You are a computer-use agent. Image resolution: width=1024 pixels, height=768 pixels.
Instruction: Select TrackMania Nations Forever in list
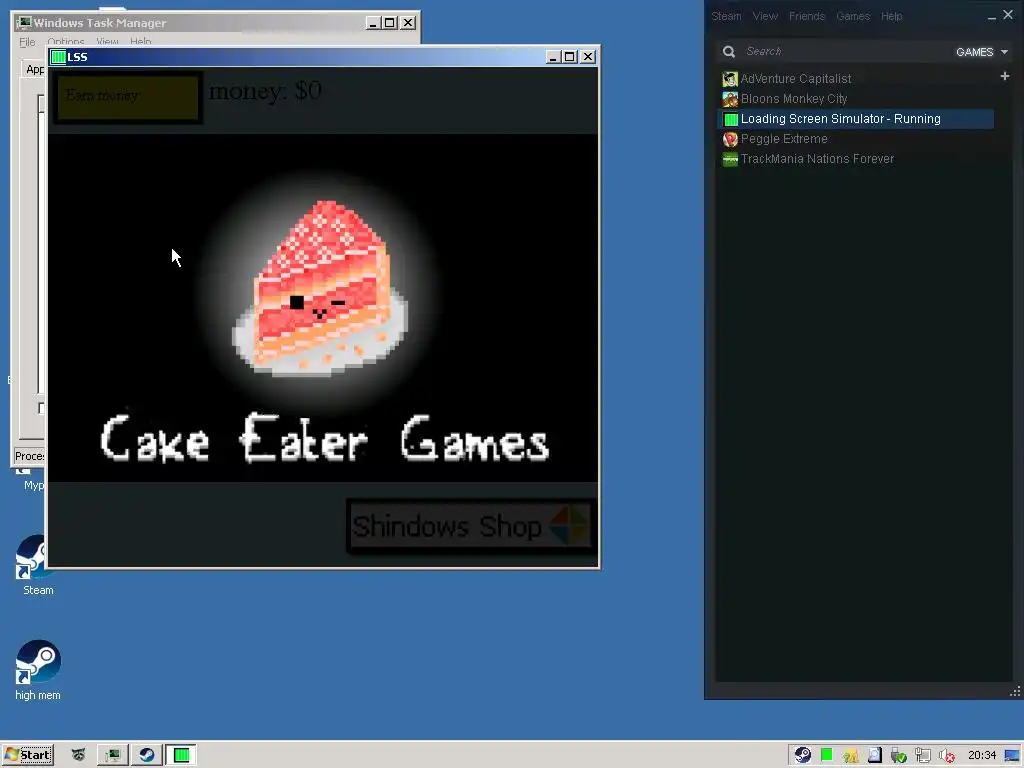(817, 159)
